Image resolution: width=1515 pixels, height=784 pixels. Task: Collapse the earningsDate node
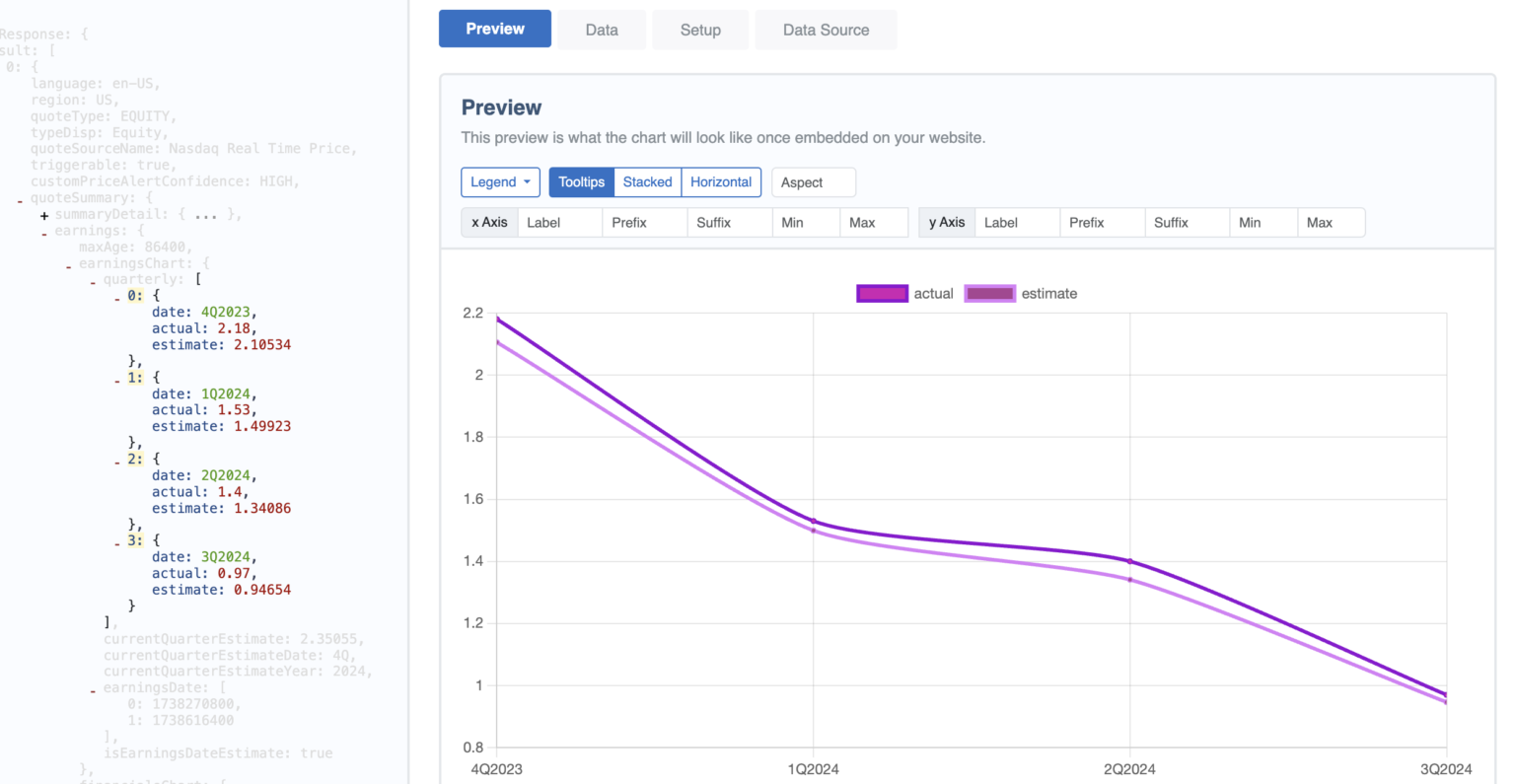tap(93, 690)
